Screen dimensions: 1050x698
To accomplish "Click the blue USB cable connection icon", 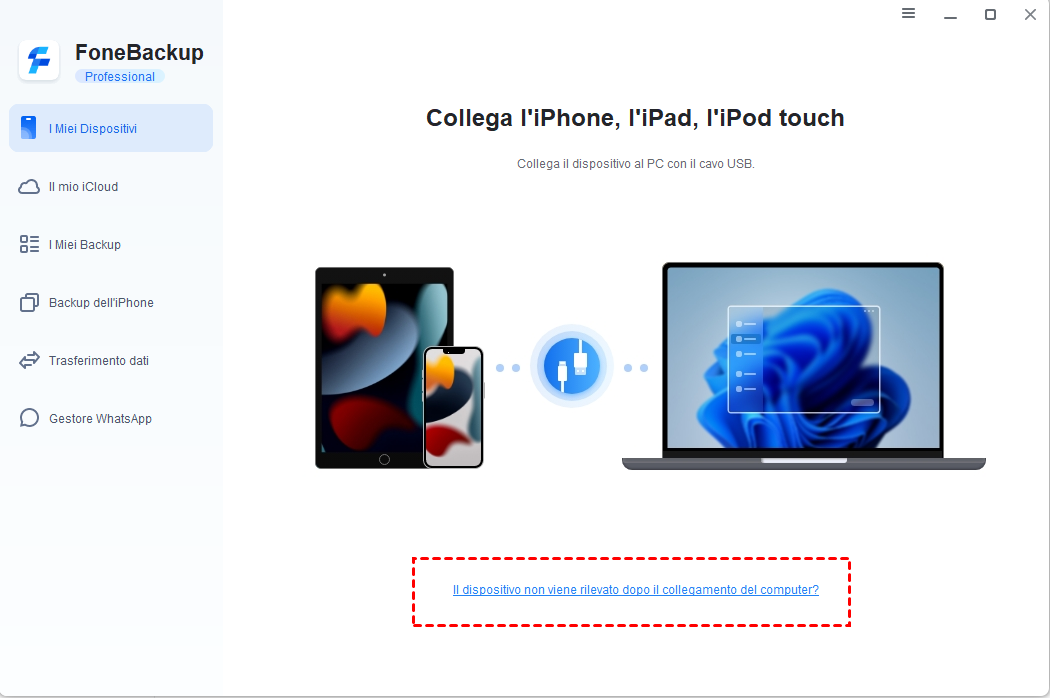I will click(571, 366).
